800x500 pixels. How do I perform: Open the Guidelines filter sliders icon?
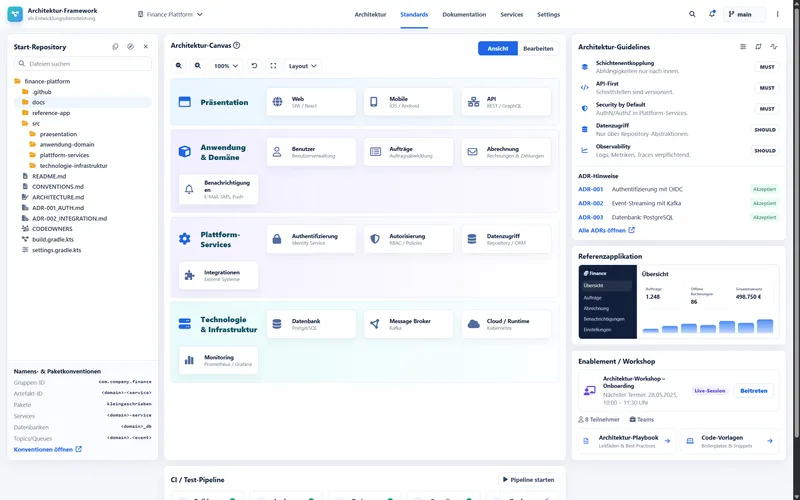point(743,46)
